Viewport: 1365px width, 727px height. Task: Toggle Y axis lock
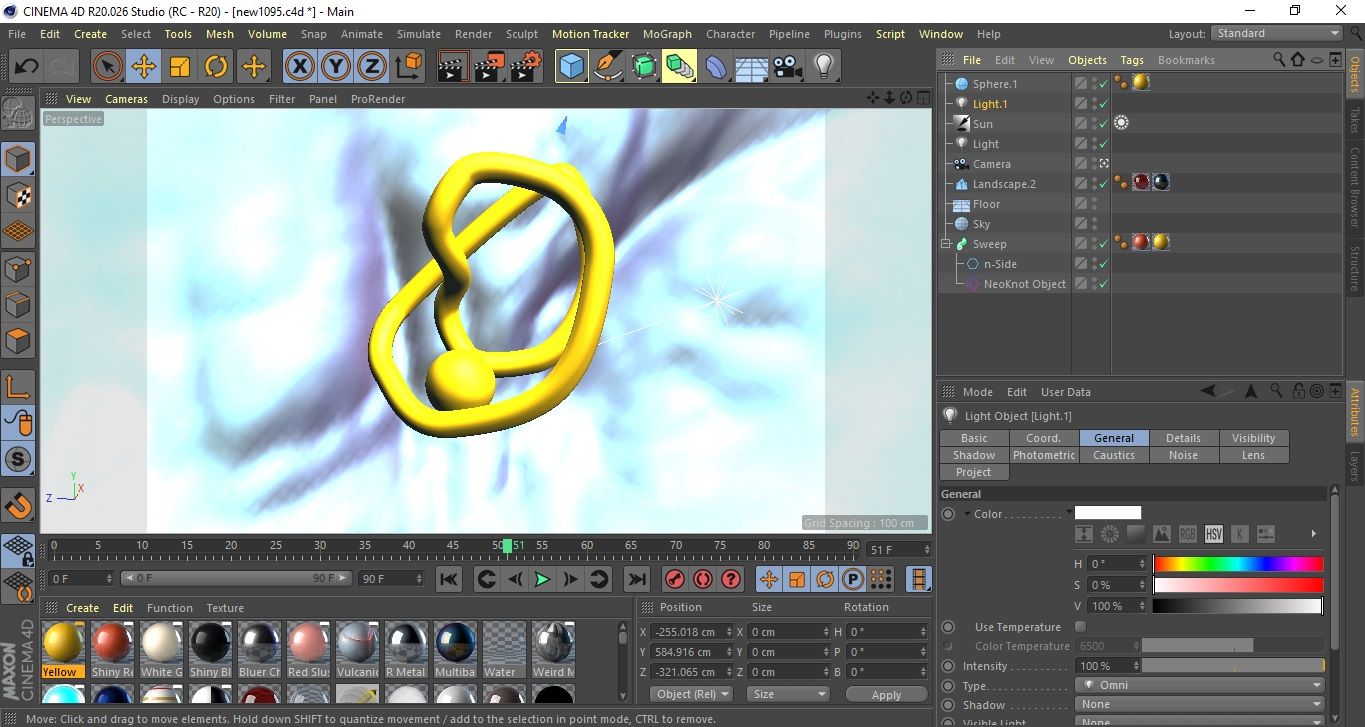click(336, 67)
